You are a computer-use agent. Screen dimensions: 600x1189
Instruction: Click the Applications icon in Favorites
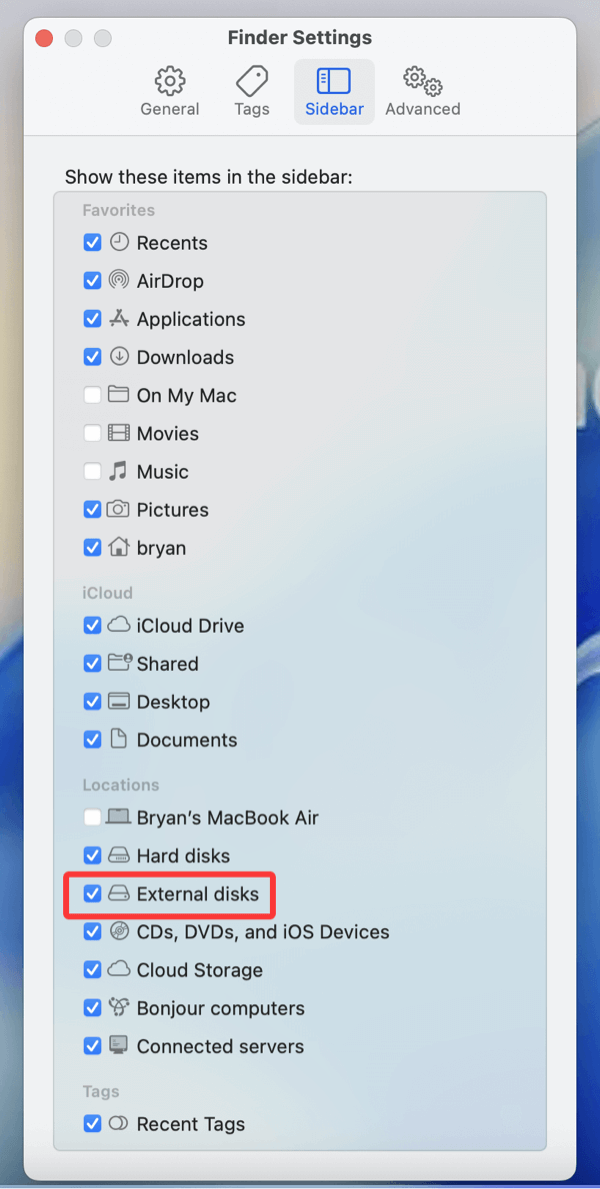[x=120, y=319]
